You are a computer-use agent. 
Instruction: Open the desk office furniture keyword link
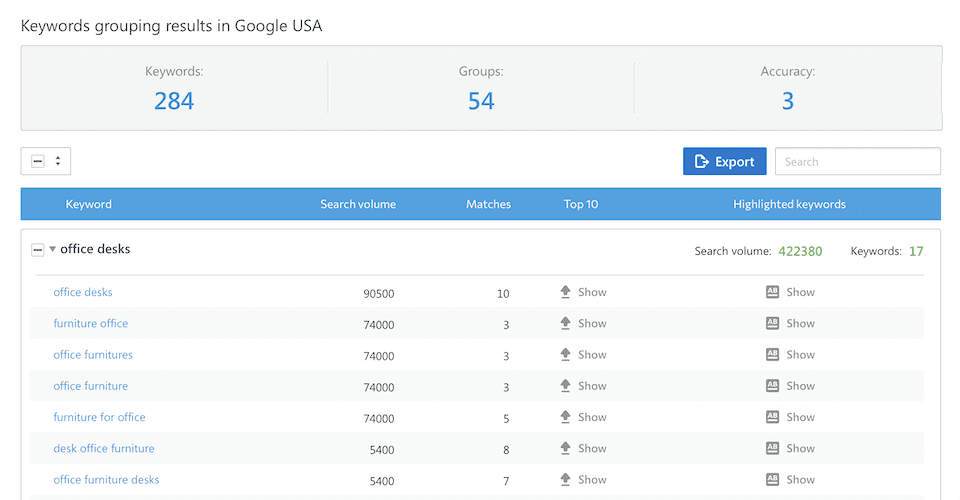104,448
